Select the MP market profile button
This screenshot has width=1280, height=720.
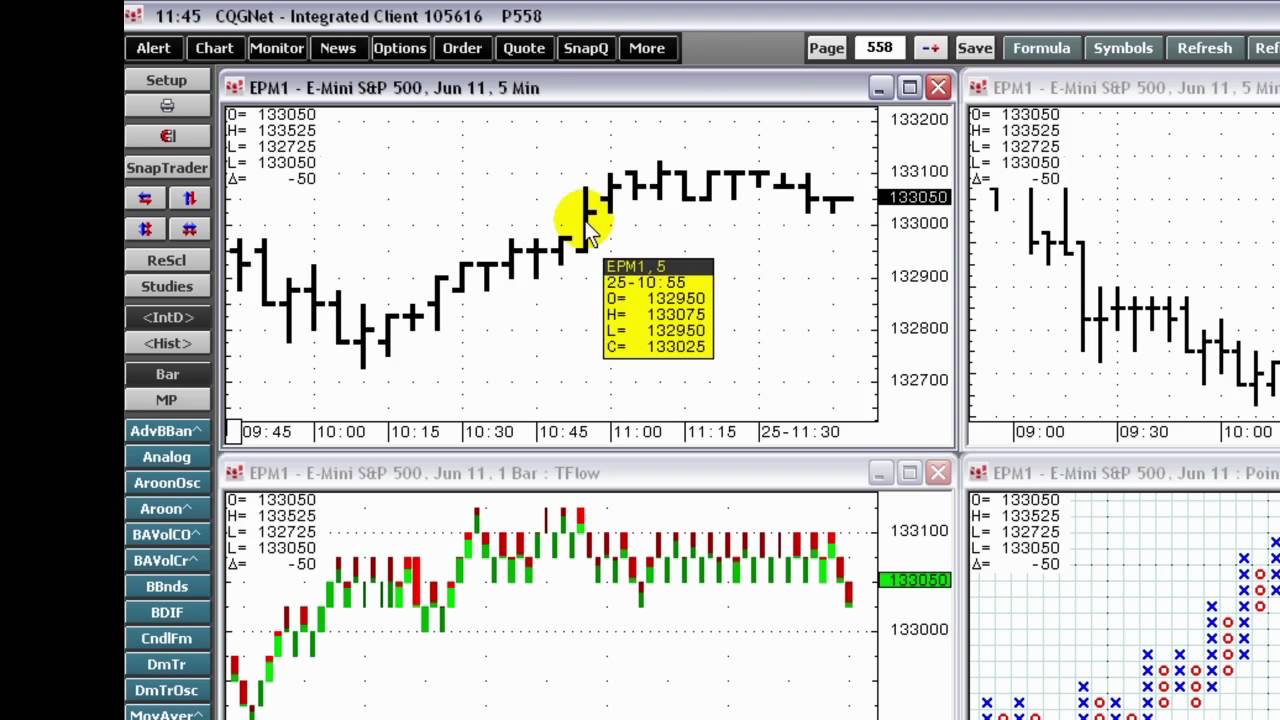[167, 400]
